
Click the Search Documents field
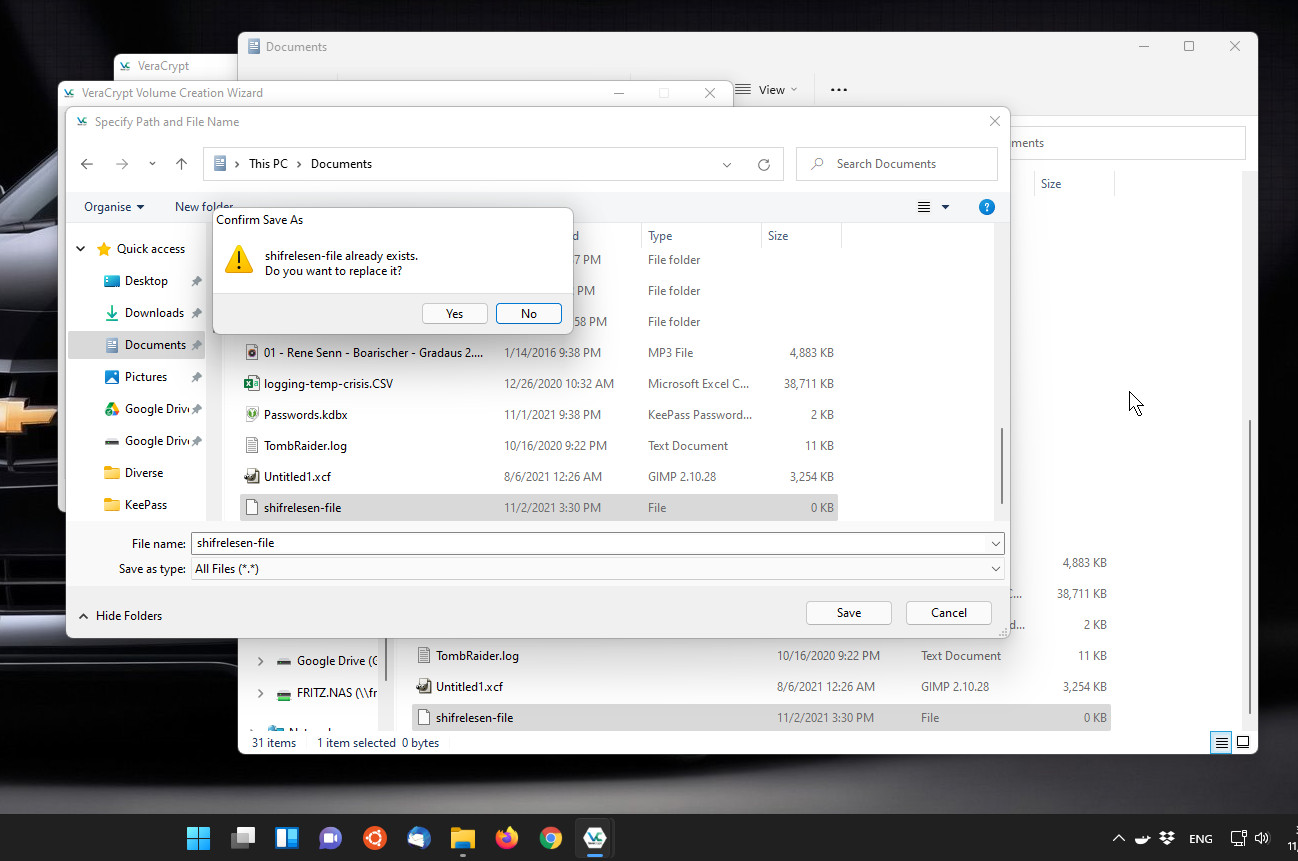point(897,164)
